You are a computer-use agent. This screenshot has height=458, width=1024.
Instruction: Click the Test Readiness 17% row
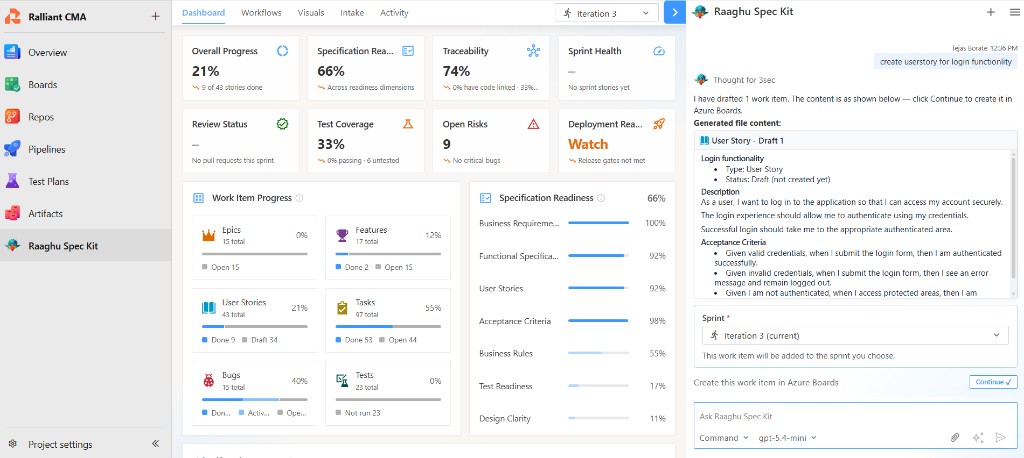[572, 386]
